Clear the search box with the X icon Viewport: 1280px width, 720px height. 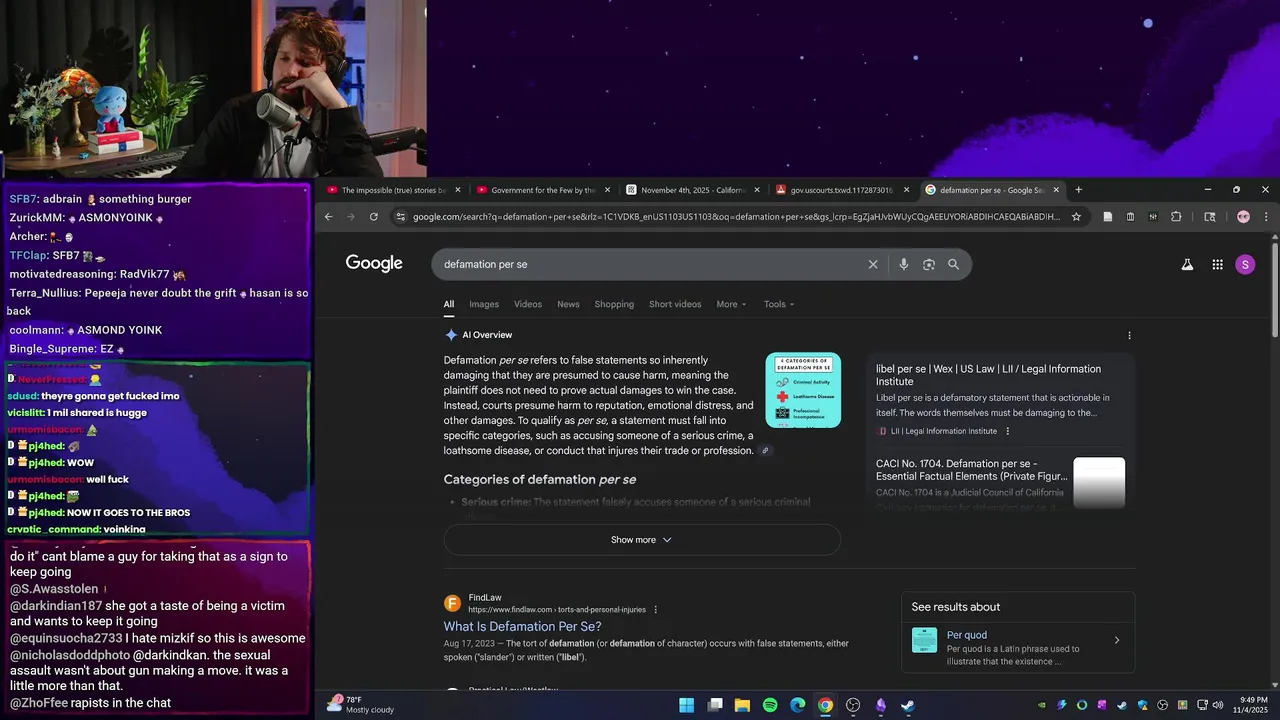click(x=873, y=264)
